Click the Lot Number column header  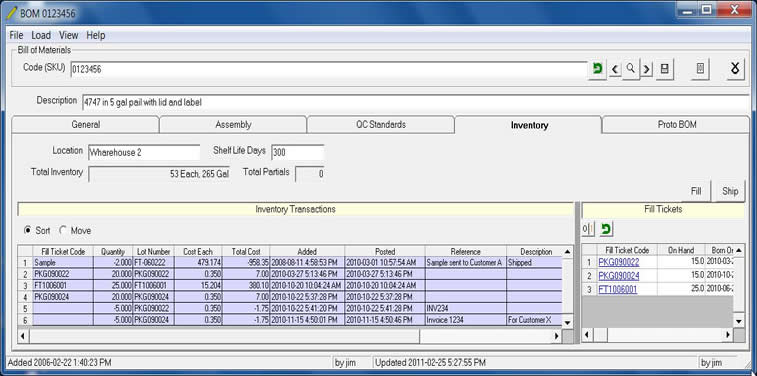click(x=154, y=251)
